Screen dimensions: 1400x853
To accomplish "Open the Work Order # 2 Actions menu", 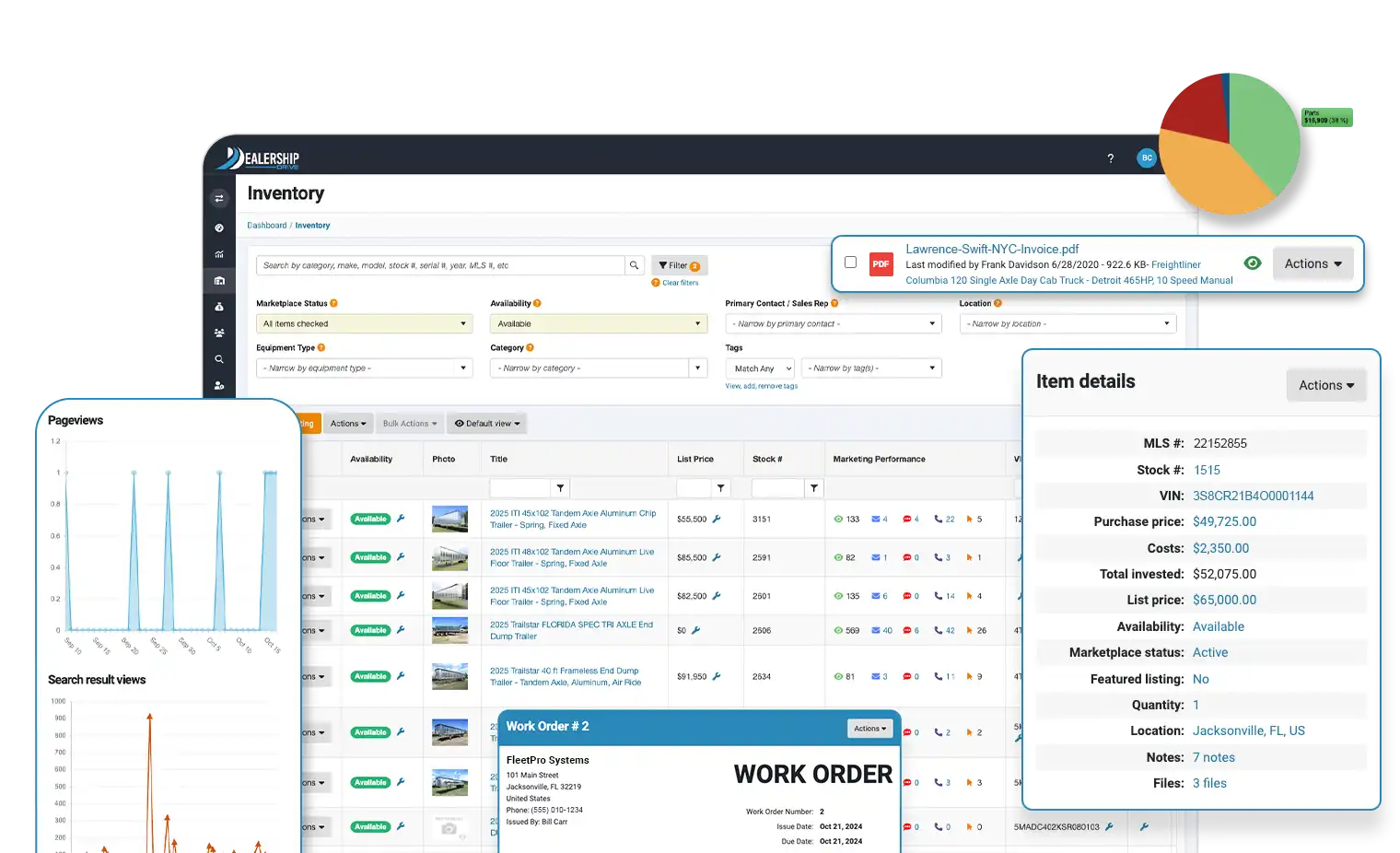I will pos(869,729).
